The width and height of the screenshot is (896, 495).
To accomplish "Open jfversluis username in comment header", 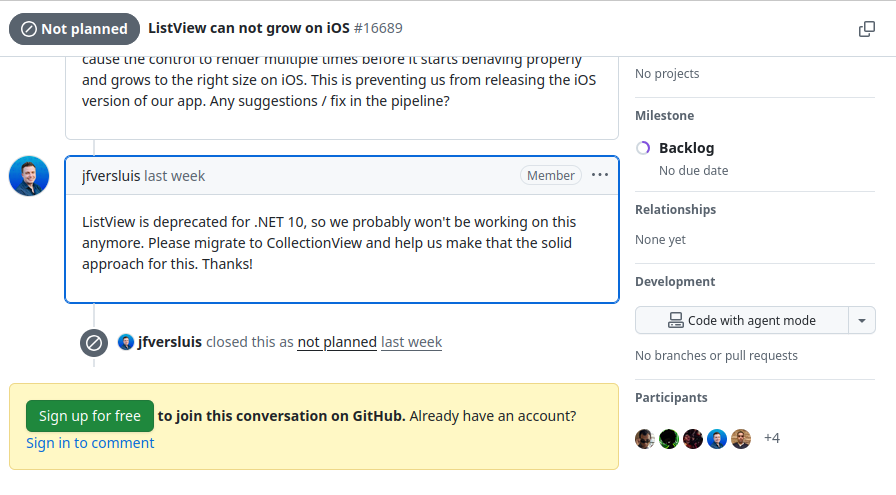I will [111, 176].
